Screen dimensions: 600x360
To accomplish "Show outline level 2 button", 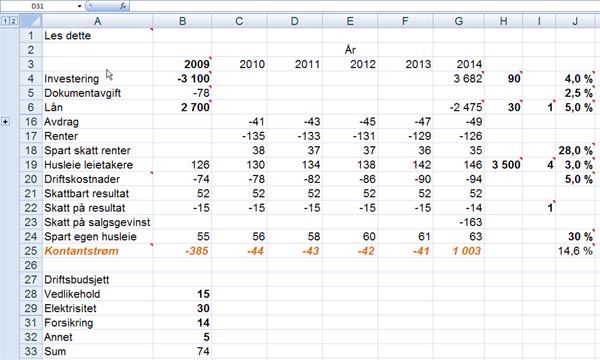I will pyautogui.click(x=13, y=21).
